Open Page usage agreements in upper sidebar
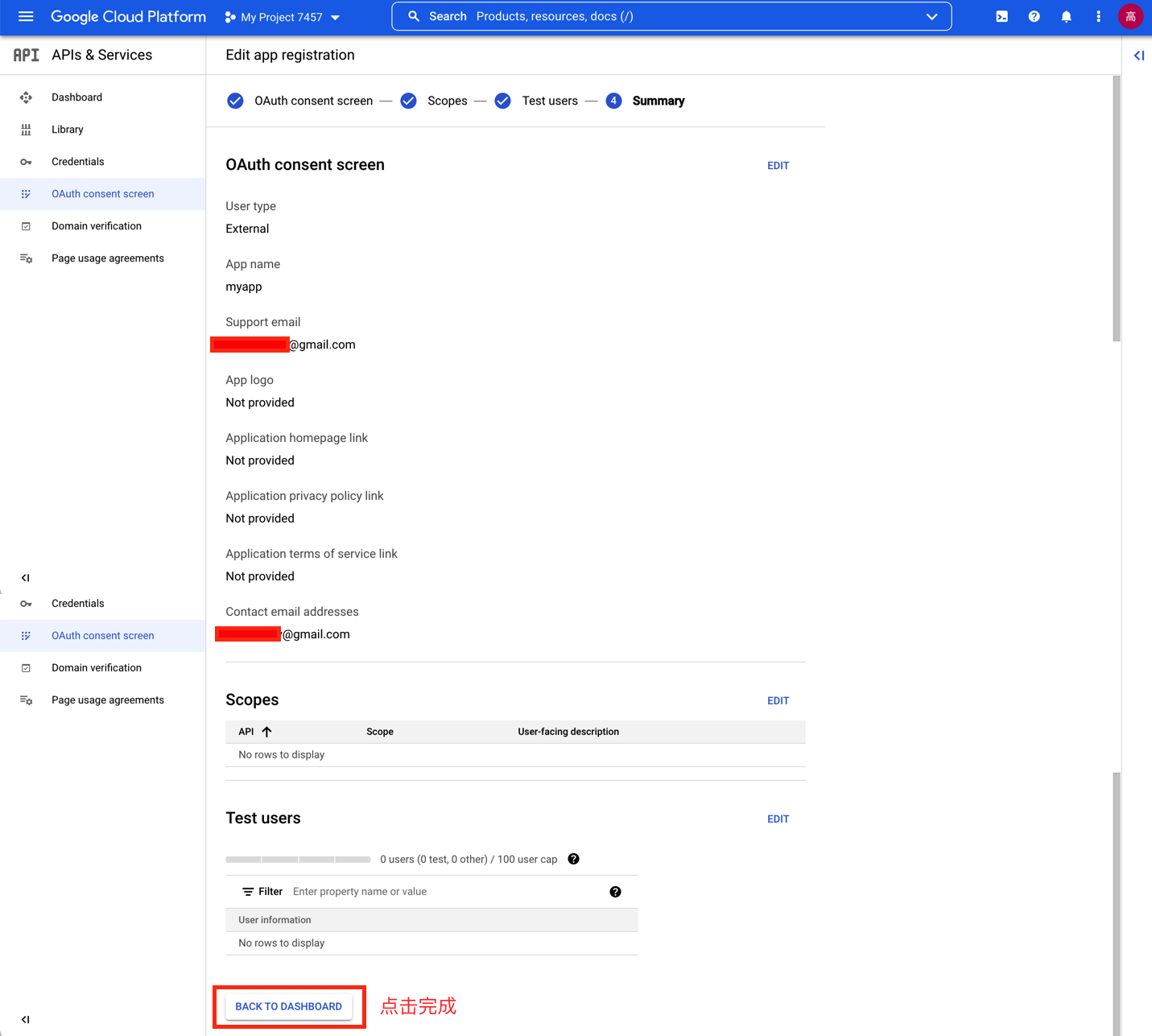This screenshot has width=1152, height=1036. pos(108,258)
